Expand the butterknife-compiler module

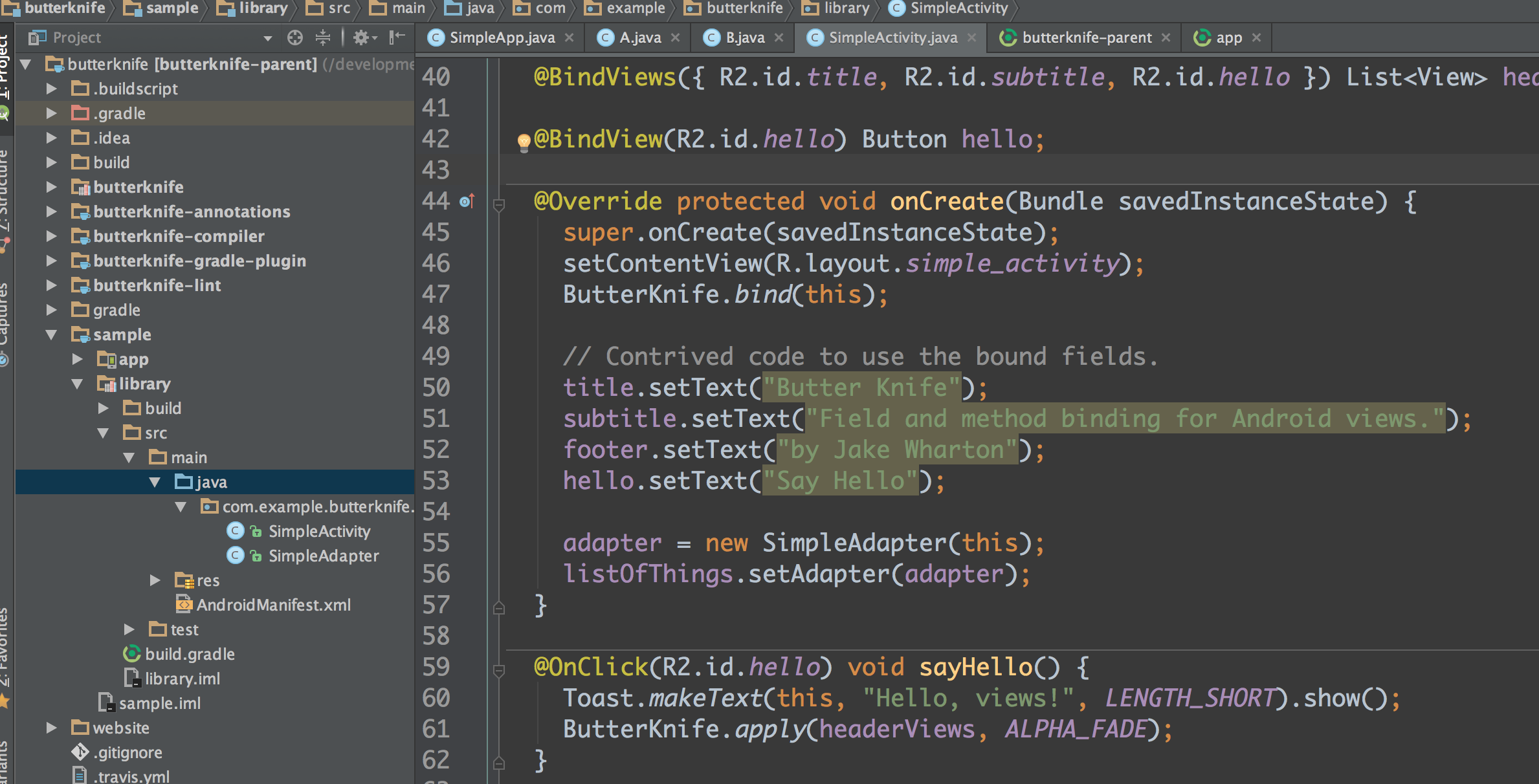click(x=51, y=236)
